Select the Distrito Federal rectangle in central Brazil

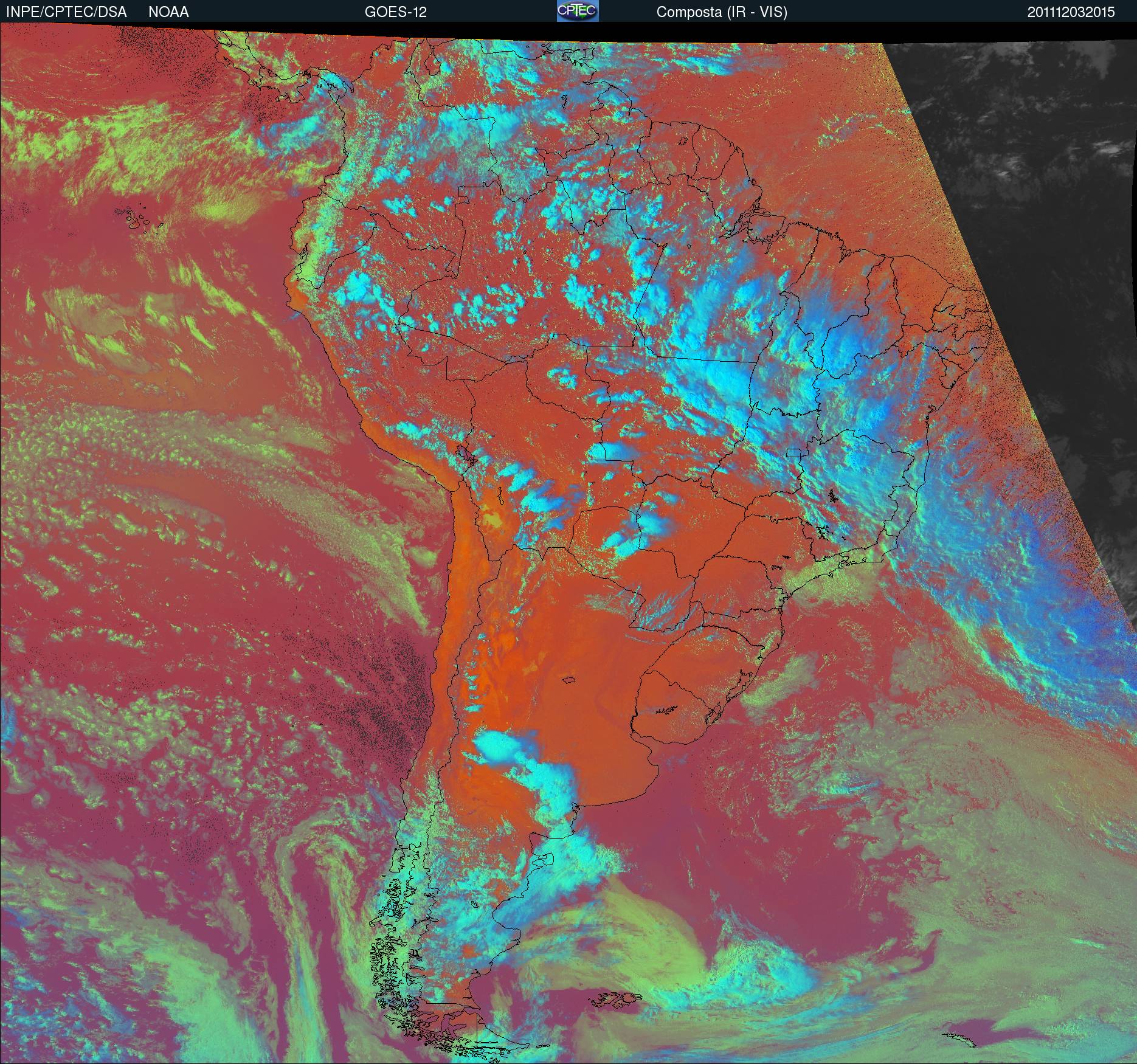pyautogui.click(x=793, y=452)
